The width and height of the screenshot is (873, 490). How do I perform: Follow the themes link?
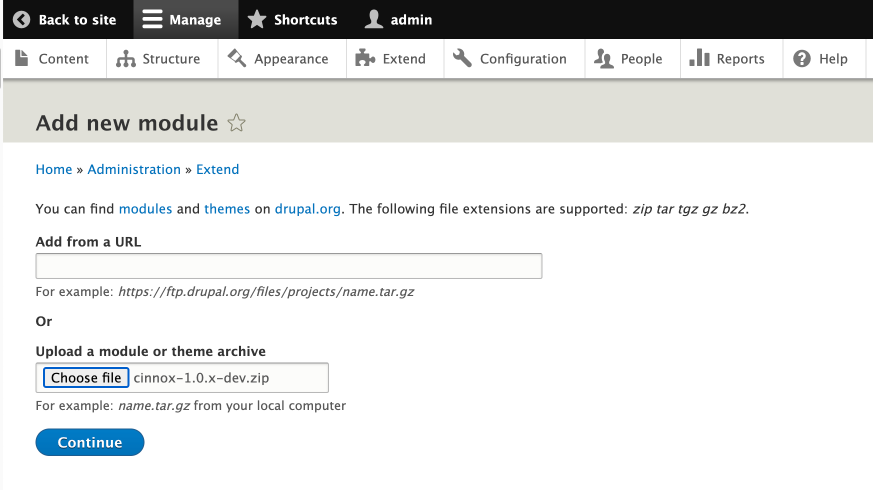(227, 209)
